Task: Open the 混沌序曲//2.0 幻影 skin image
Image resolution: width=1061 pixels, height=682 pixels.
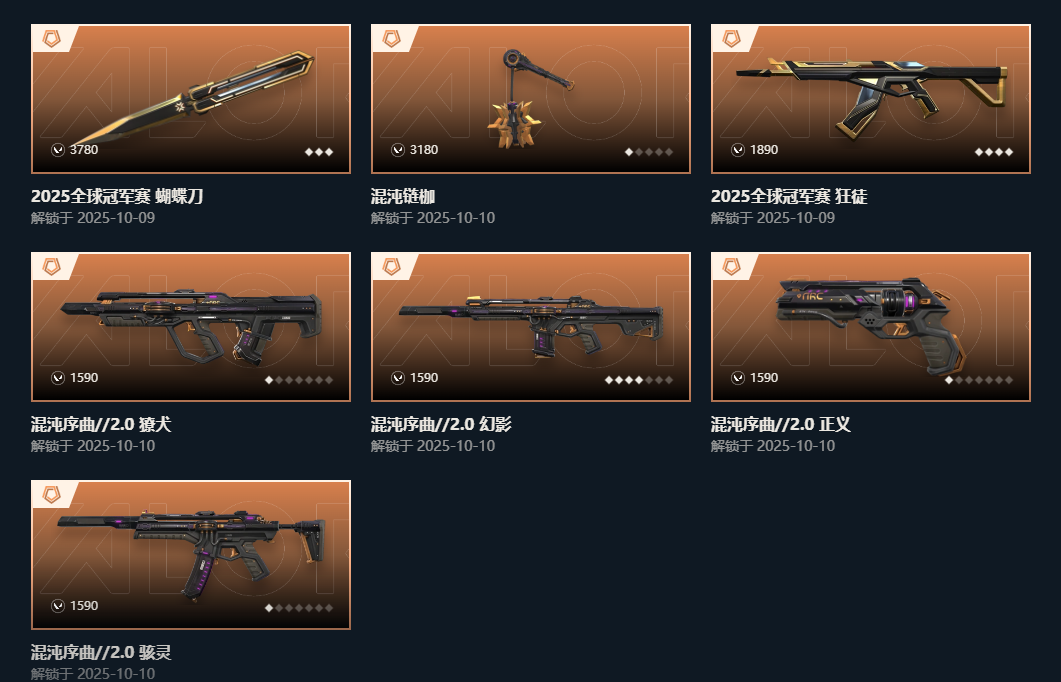Action: [530, 327]
